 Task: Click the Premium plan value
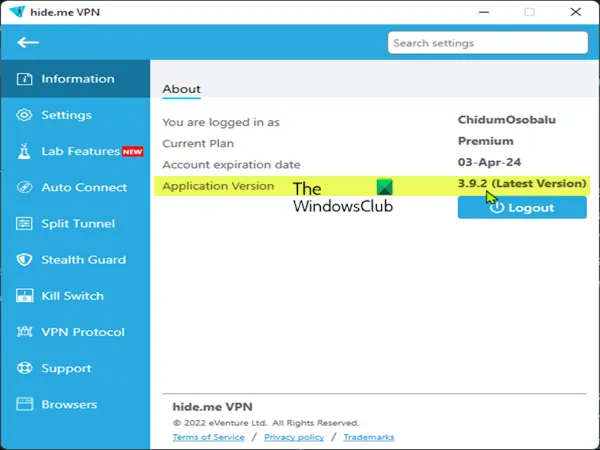click(486, 141)
